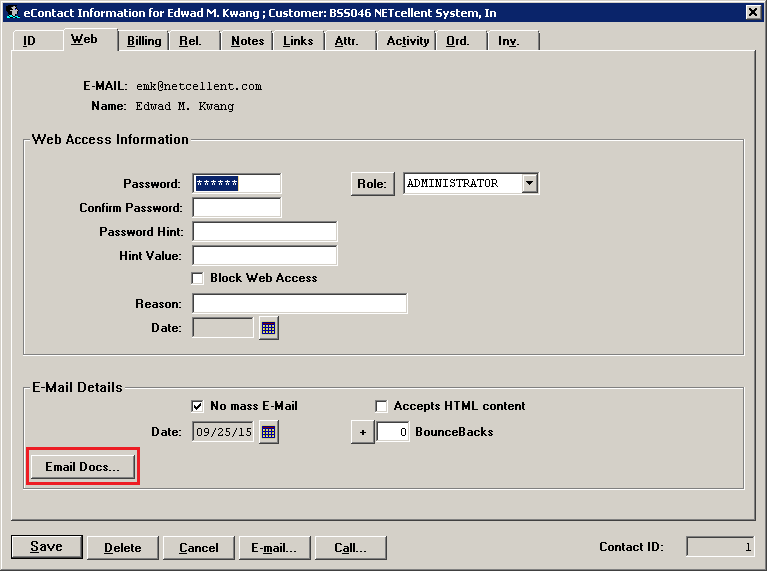The width and height of the screenshot is (767, 571).
Task: Focus the Confirm Password input field
Action: click(237, 208)
